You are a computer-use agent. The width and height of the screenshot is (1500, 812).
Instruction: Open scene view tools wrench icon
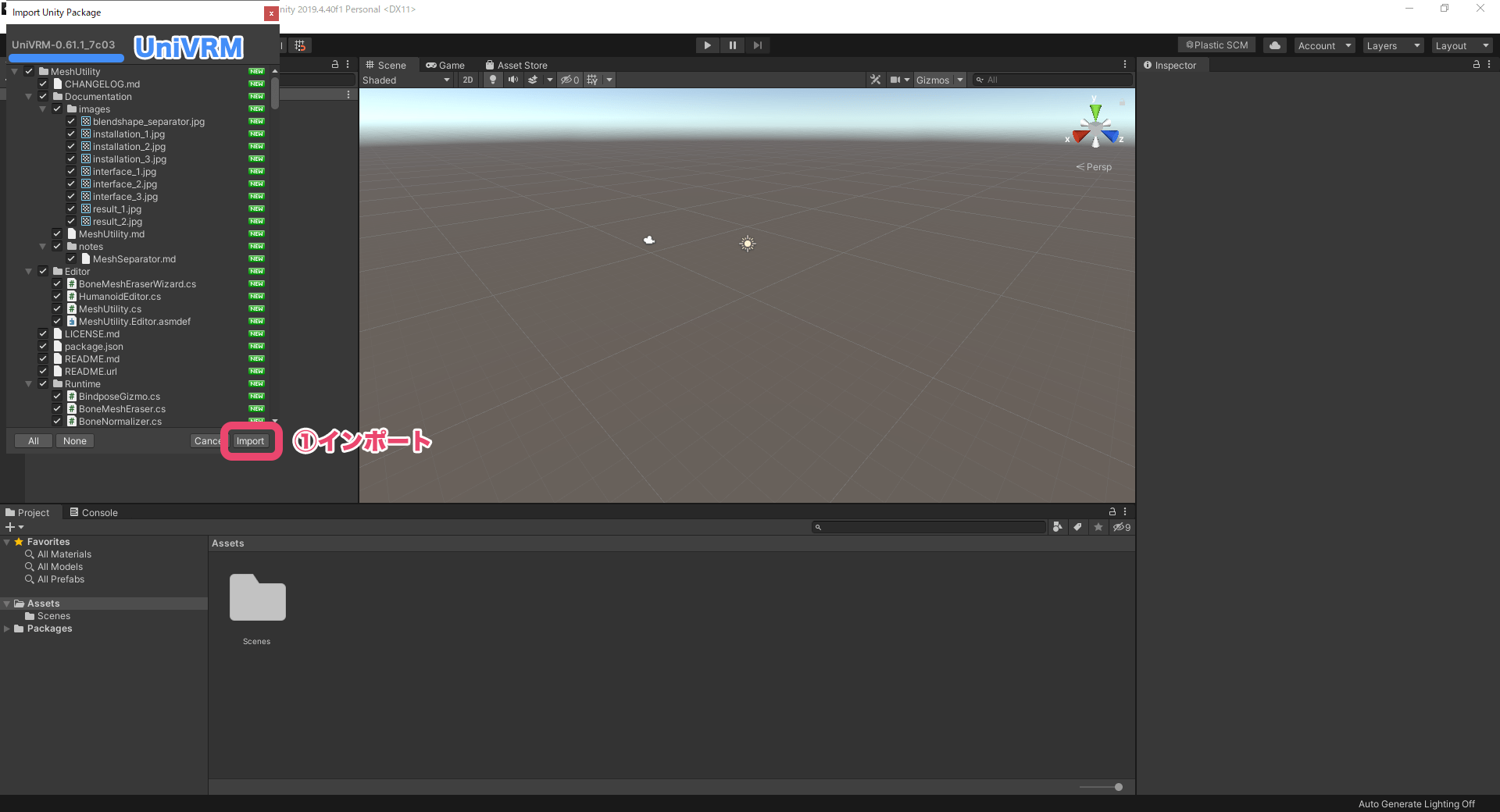(874, 80)
